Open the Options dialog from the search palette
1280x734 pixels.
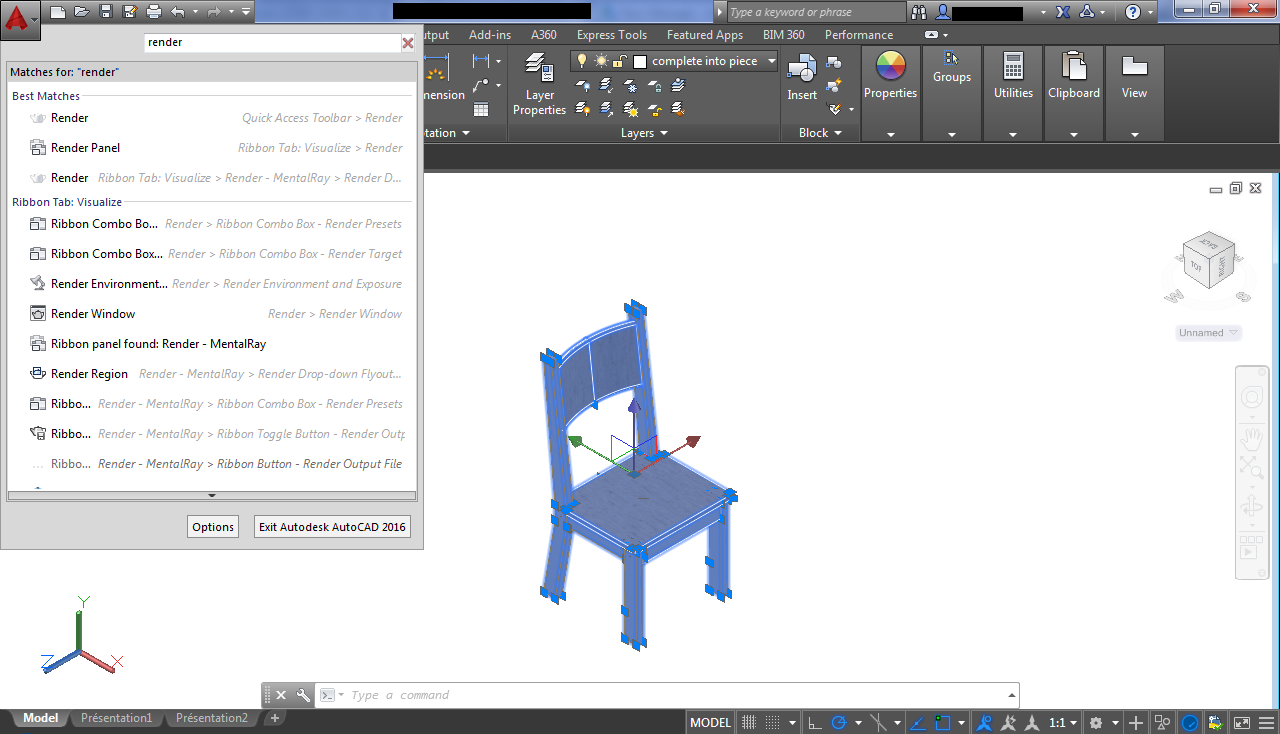(212, 526)
